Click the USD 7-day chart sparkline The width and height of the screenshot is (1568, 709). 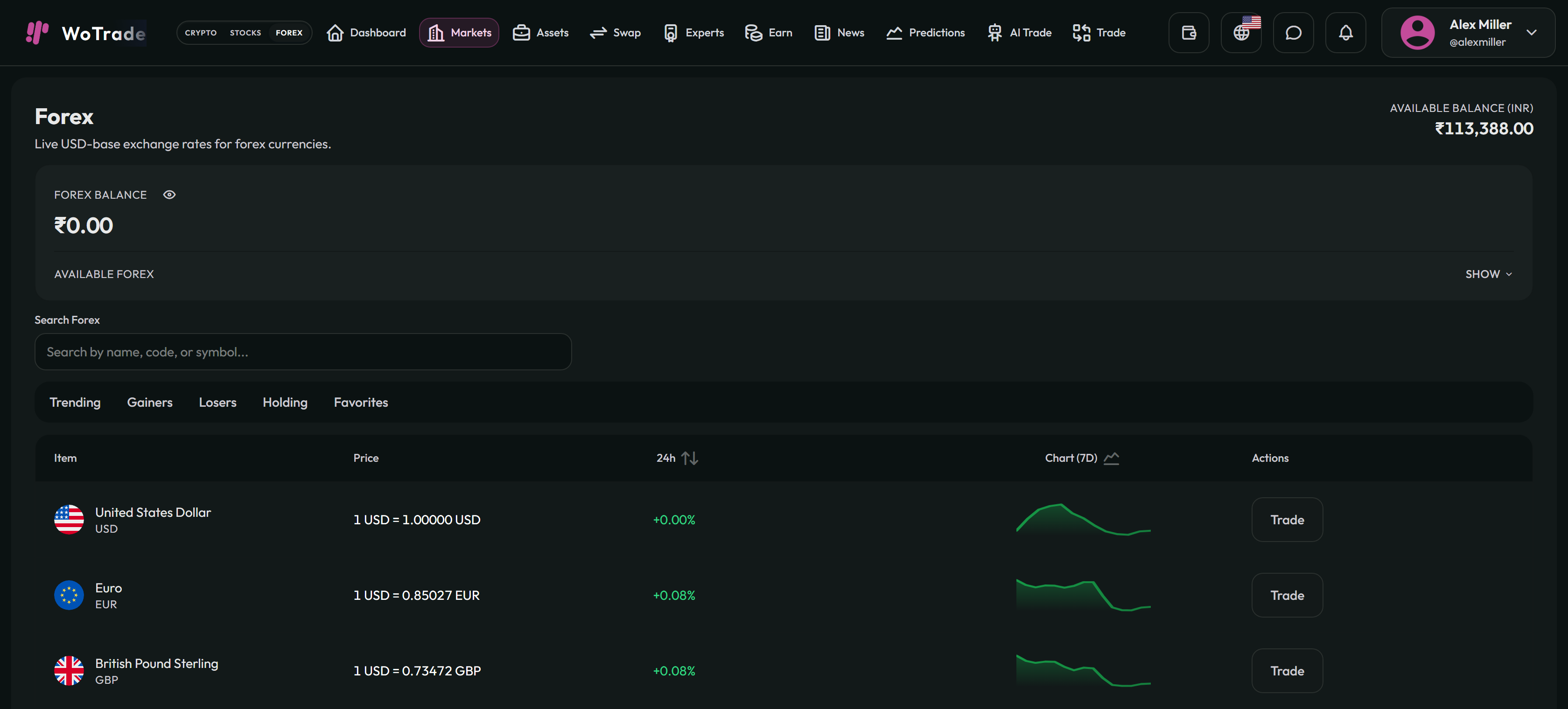(x=1083, y=520)
